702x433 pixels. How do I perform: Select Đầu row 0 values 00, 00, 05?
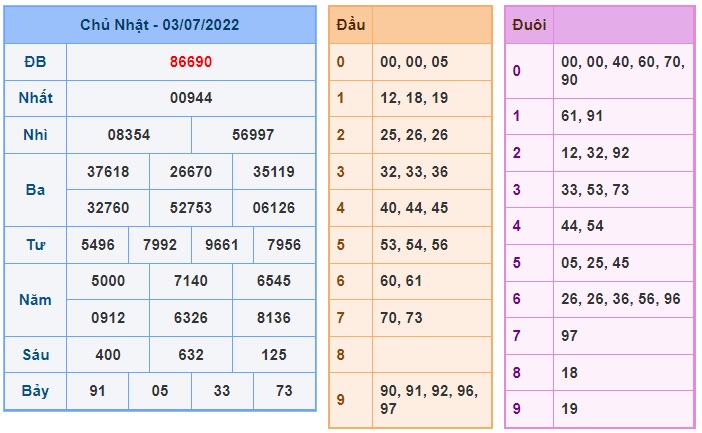[x=414, y=62]
